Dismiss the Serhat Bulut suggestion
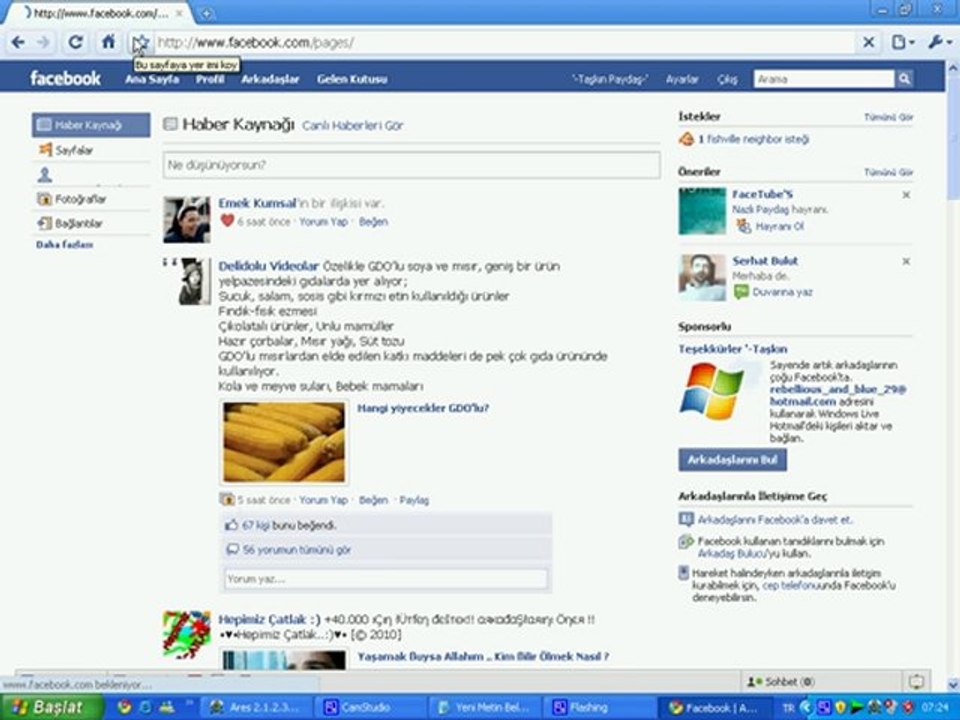Viewport: 960px width, 720px height. [x=906, y=261]
